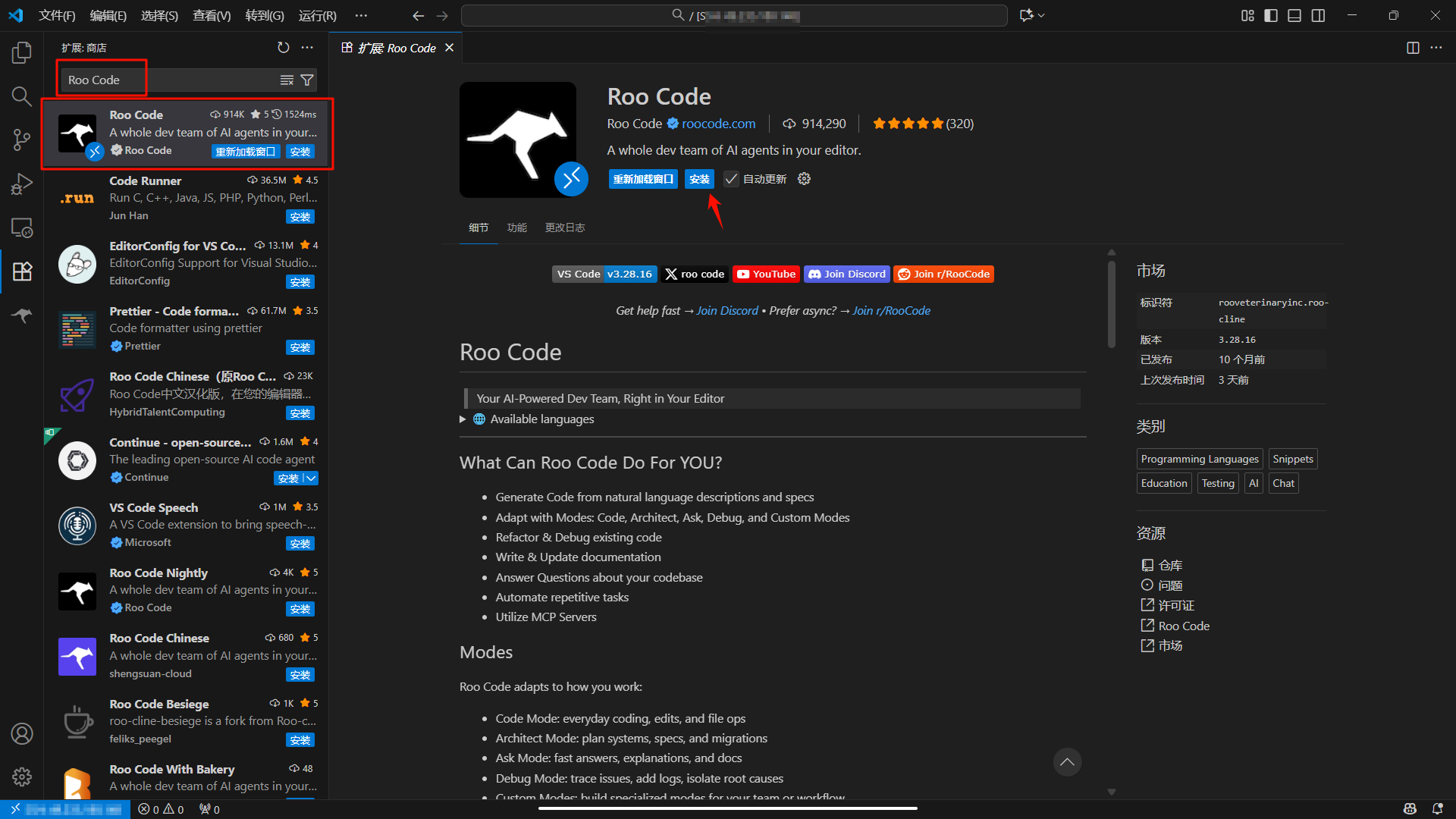This screenshot has height=819, width=1456.
Task: Toggle primary side bar layout button
Action: point(1271,15)
